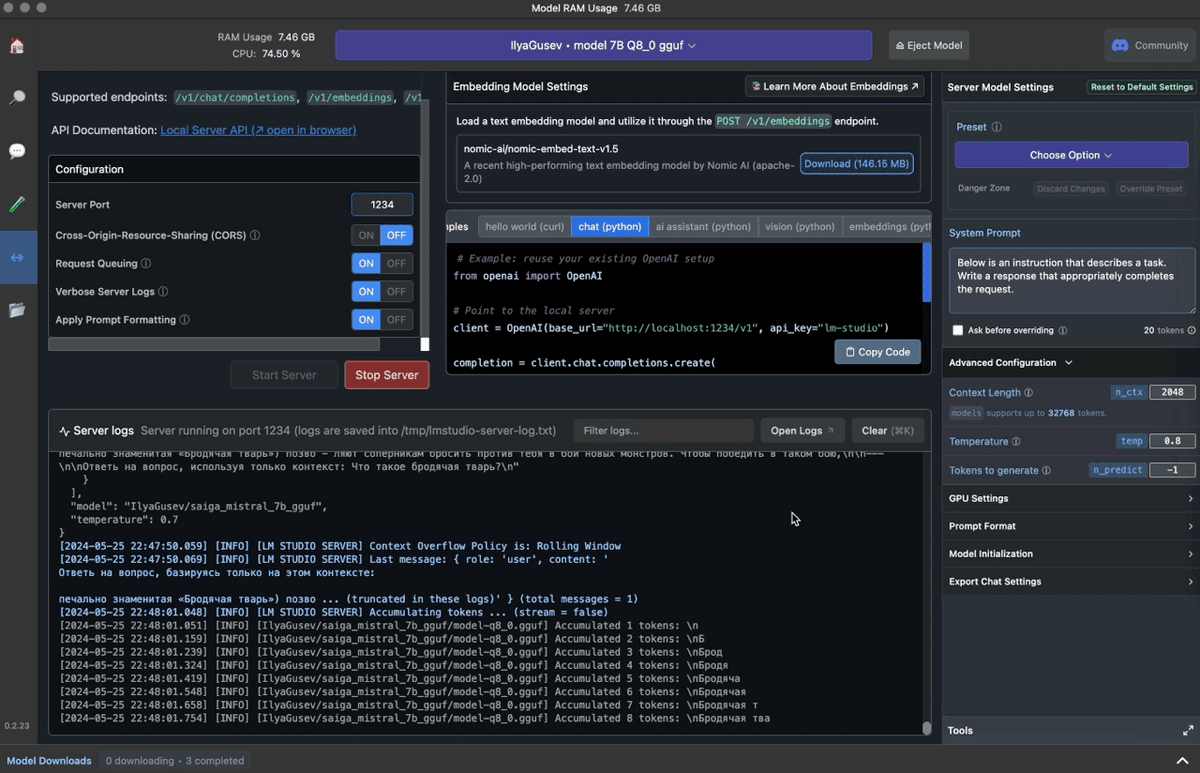Viewport: 1200px width, 773px height.
Task: Open the Search magnifier sidebar icon
Action: click(17, 98)
